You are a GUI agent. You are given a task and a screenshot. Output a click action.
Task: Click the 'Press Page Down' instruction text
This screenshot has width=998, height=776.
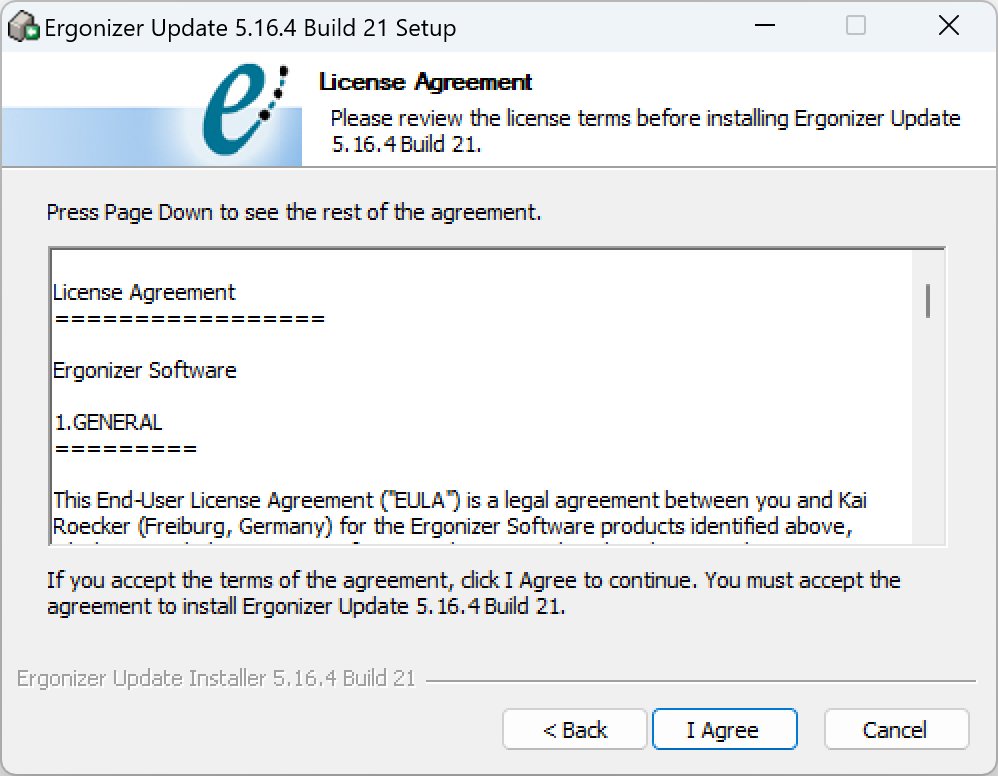click(294, 212)
